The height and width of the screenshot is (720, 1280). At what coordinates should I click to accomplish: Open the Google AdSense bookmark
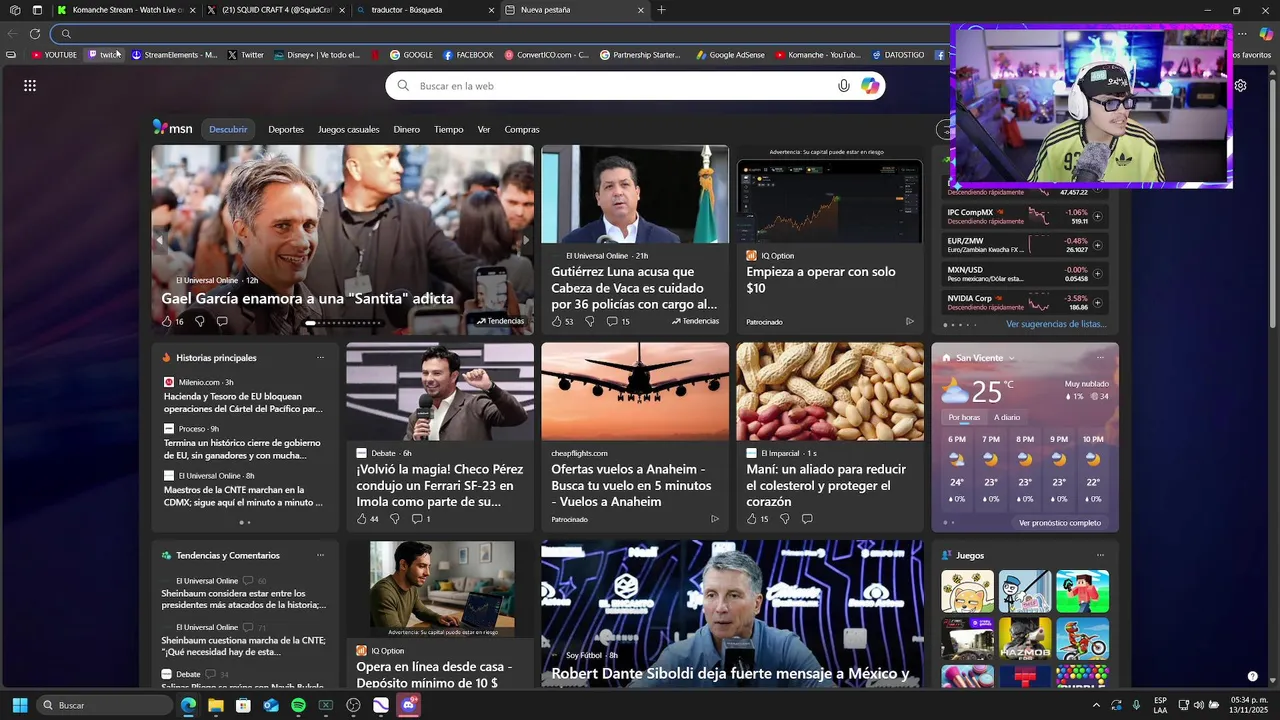730,55
